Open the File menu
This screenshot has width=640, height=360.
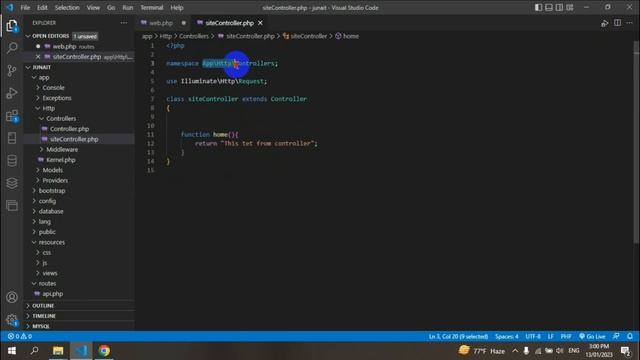click(x=25, y=7)
